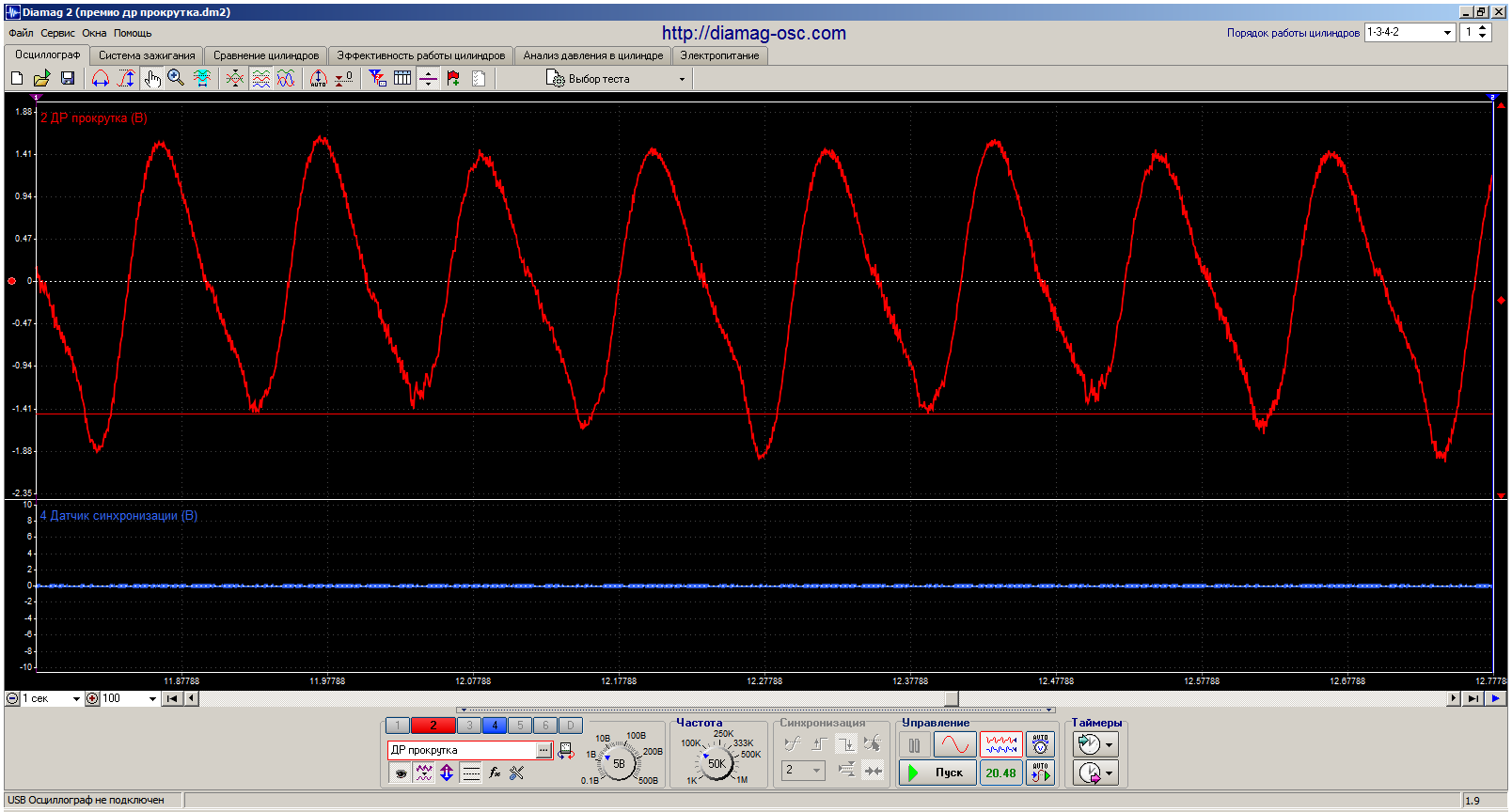Jump to the start of the recording
1512x812 pixels.
[172, 698]
